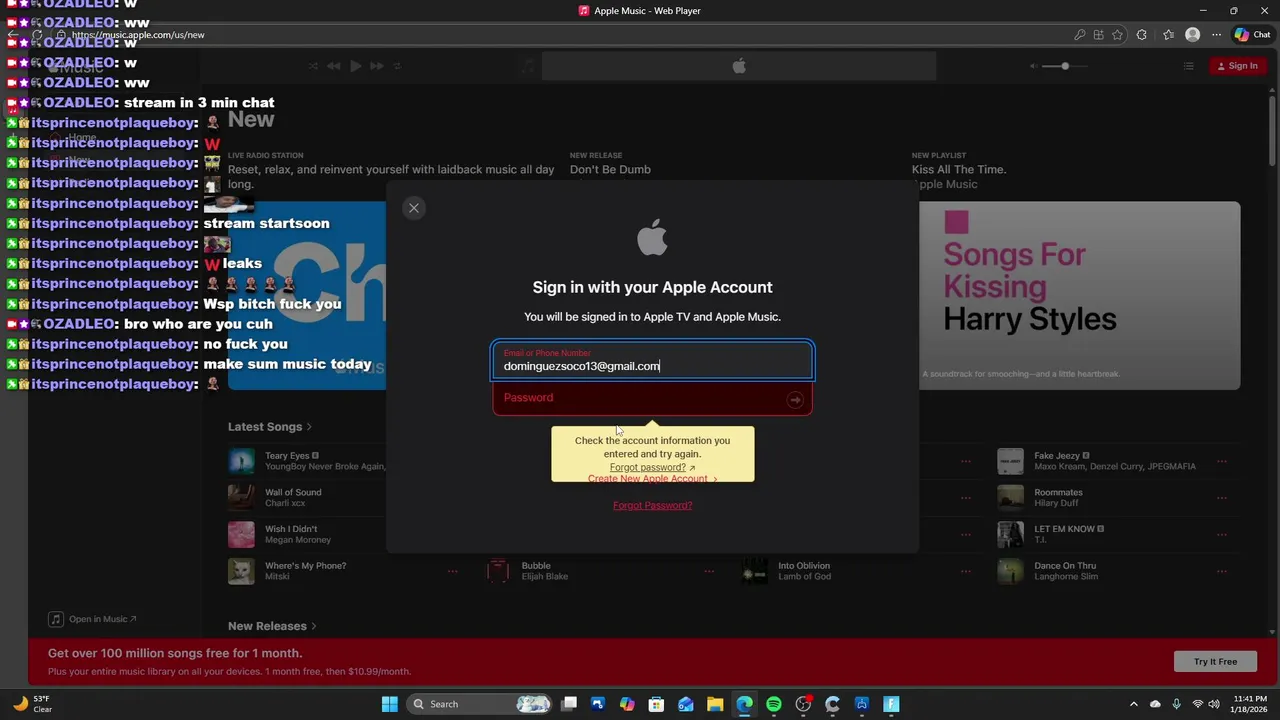Open Into Oblivion song artwork
Screen dimensions: 1280x720
coord(755,571)
